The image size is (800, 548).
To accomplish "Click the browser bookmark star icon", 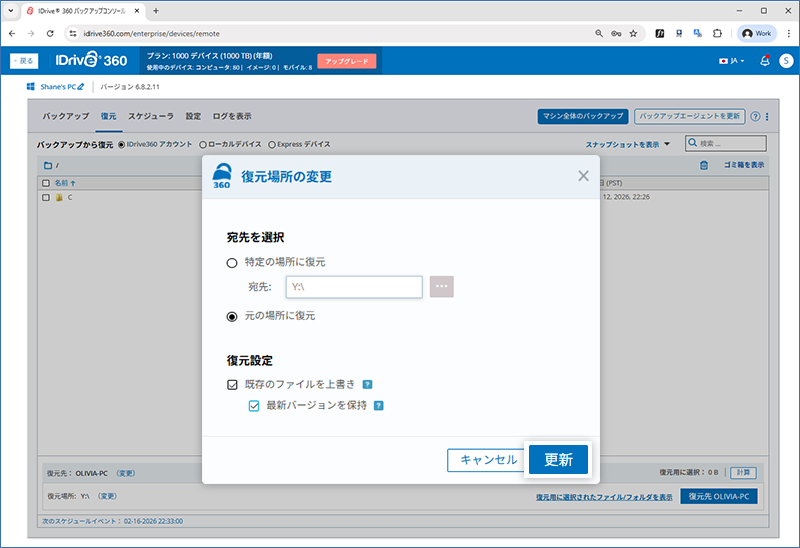I will [x=633, y=33].
